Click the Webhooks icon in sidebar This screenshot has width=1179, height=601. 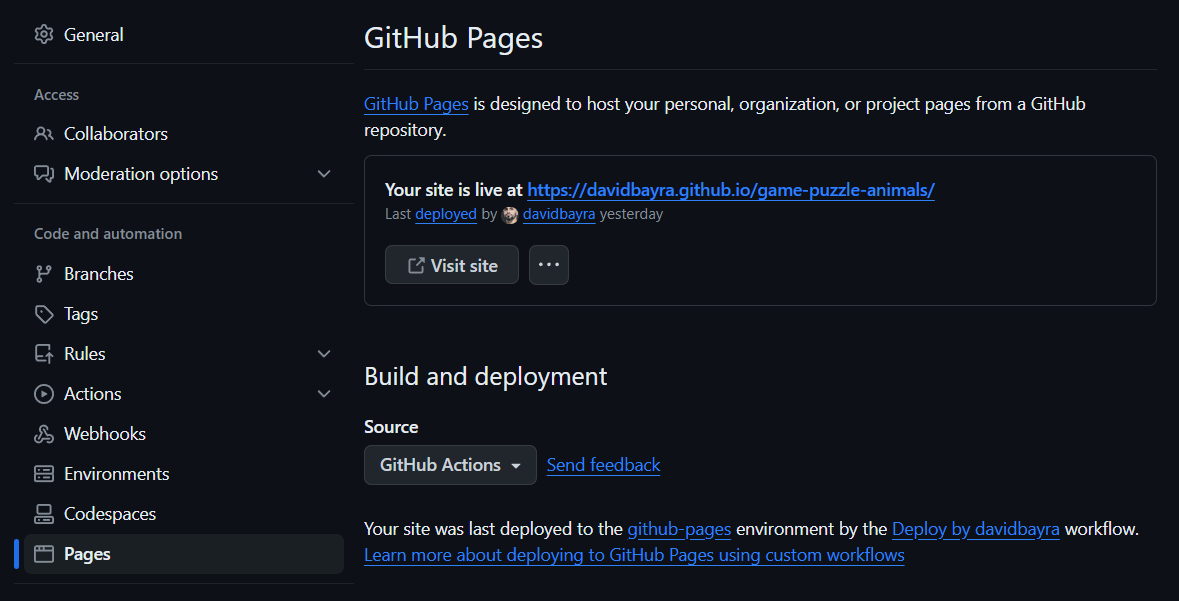44,434
